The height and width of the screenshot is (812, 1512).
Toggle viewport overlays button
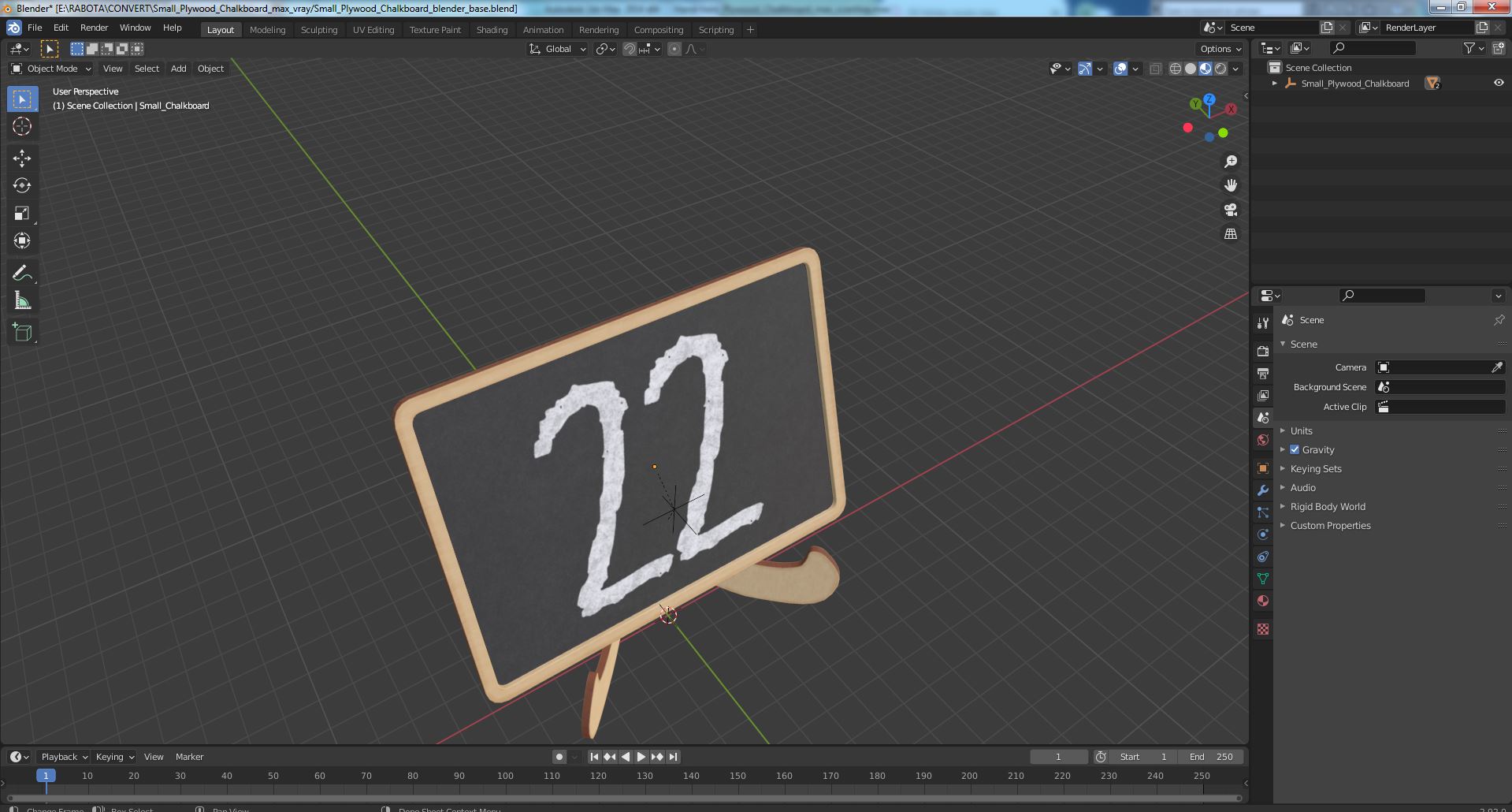tap(1120, 69)
